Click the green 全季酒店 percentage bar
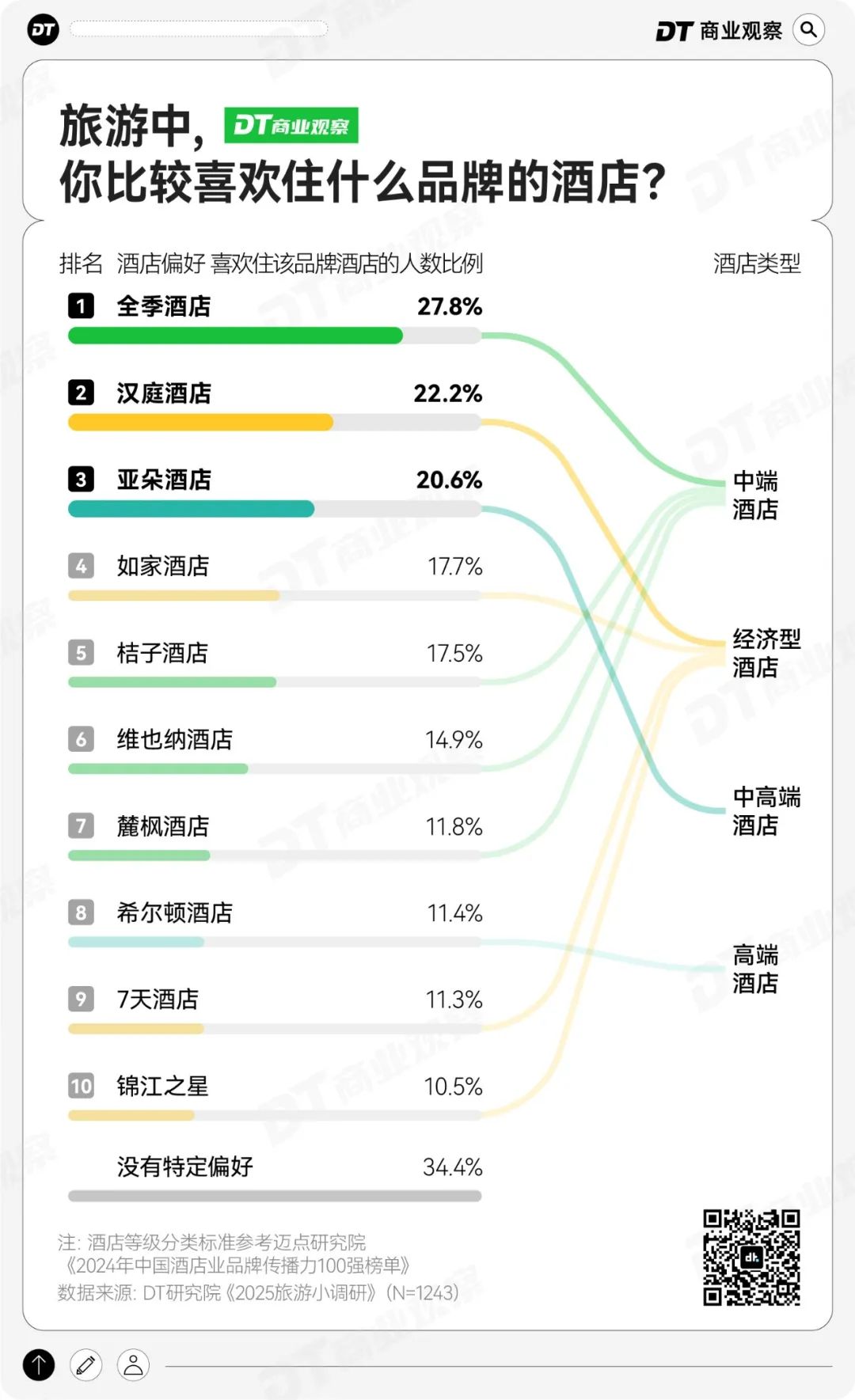Viewport: 855px width, 1400px height. click(x=235, y=336)
